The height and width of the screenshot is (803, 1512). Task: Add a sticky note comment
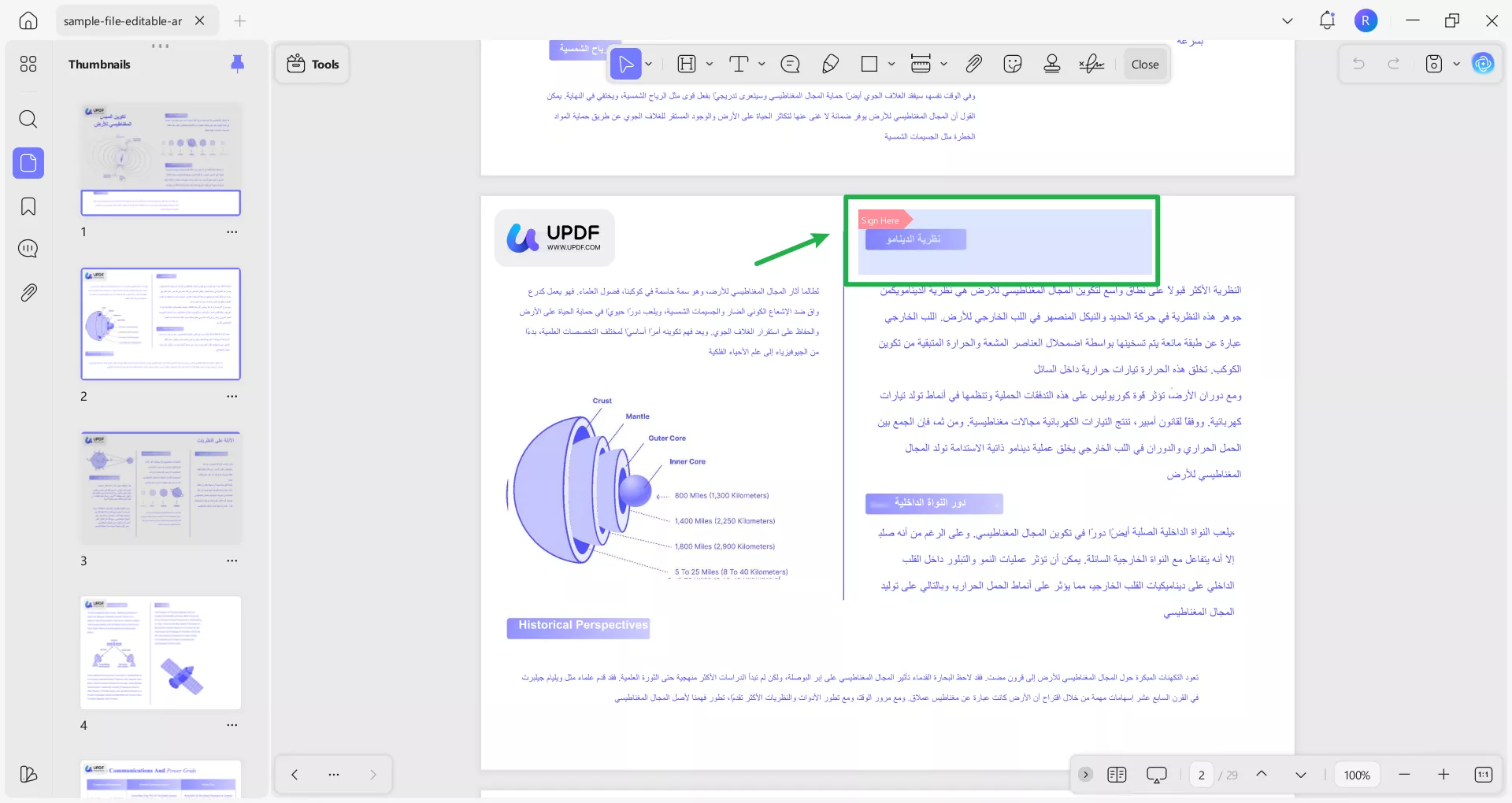pyautogui.click(x=790, y=64)
